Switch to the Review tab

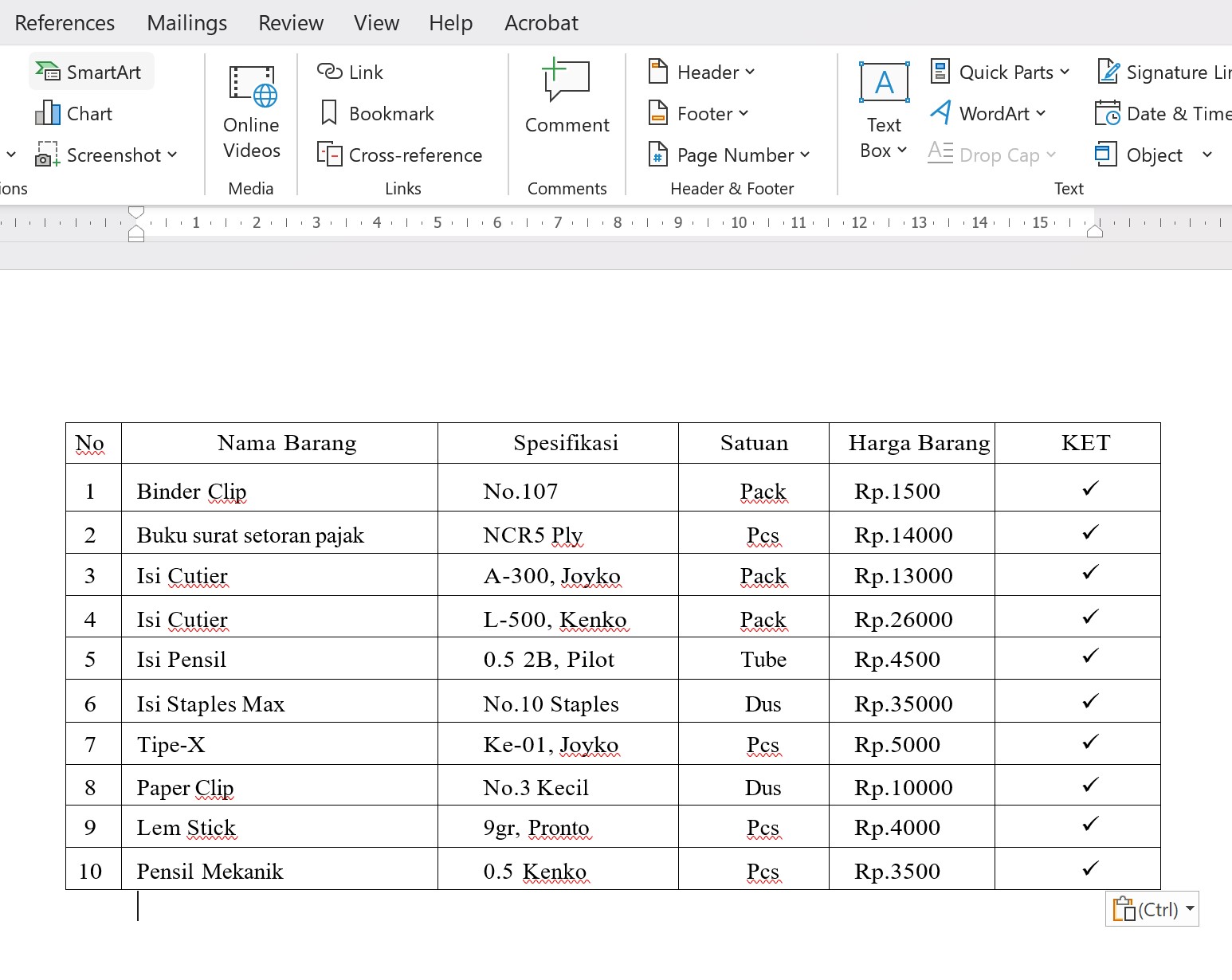[290, 22]
